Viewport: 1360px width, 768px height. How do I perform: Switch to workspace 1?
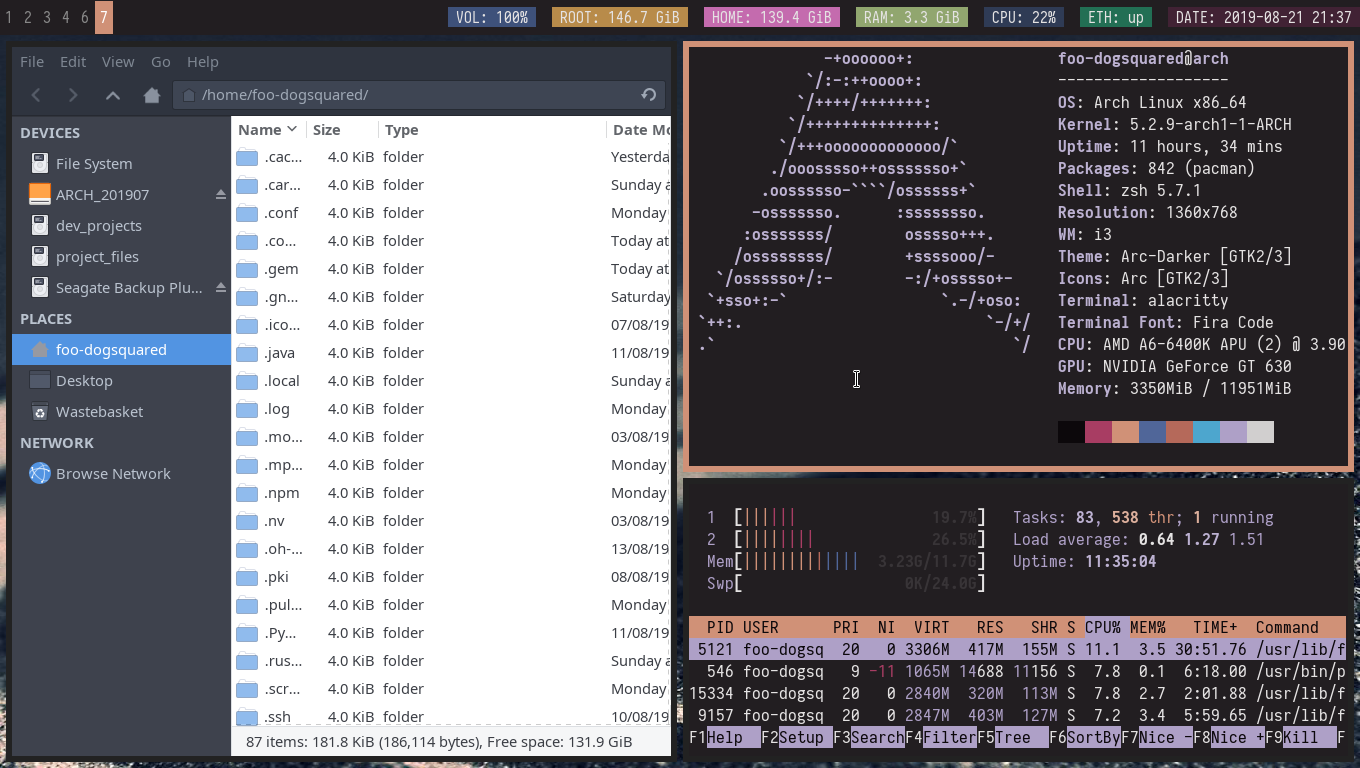click(x=9, y=17)
